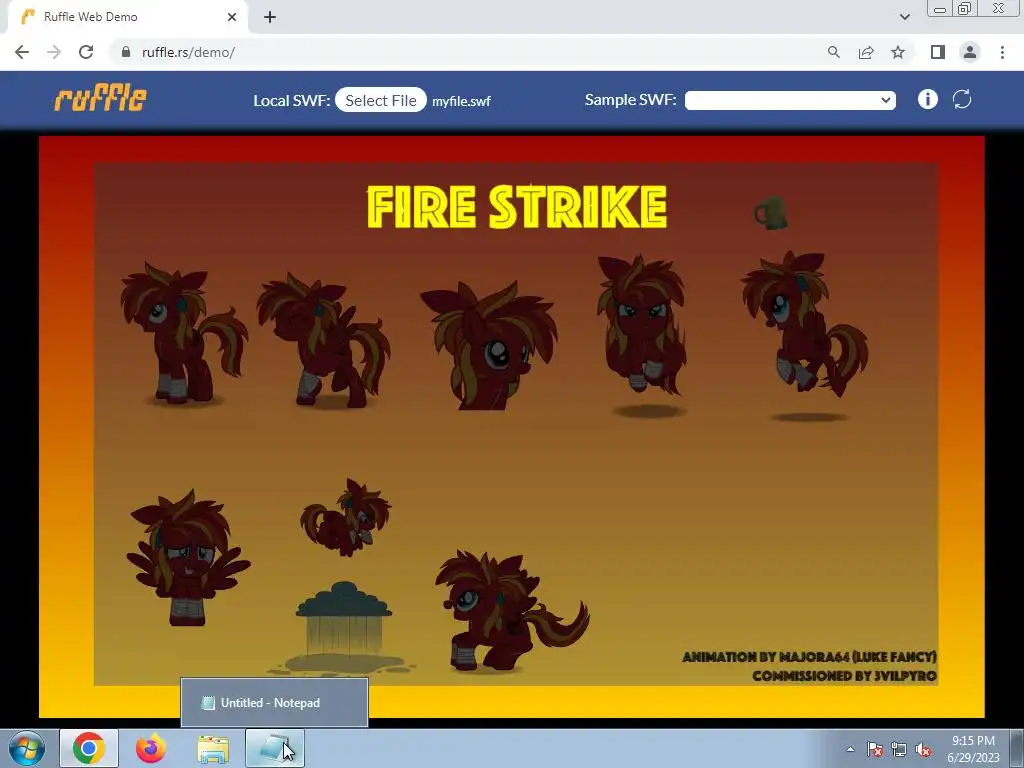Click the FIRE STRIKE title text
1024x768 pixels.
[517, 206]
